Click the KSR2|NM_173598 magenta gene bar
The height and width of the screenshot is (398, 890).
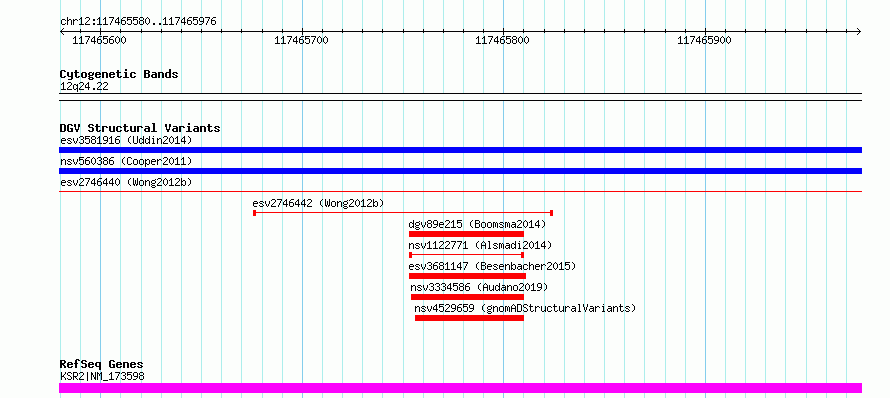click(460, 388)
